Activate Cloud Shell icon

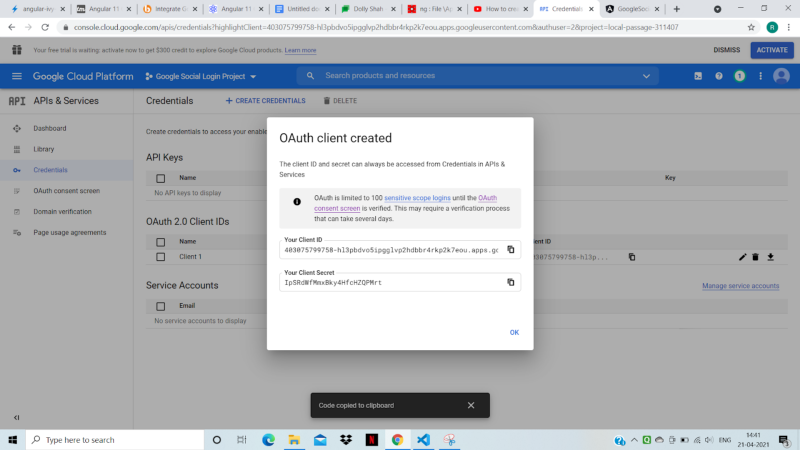tap(697, 76)
